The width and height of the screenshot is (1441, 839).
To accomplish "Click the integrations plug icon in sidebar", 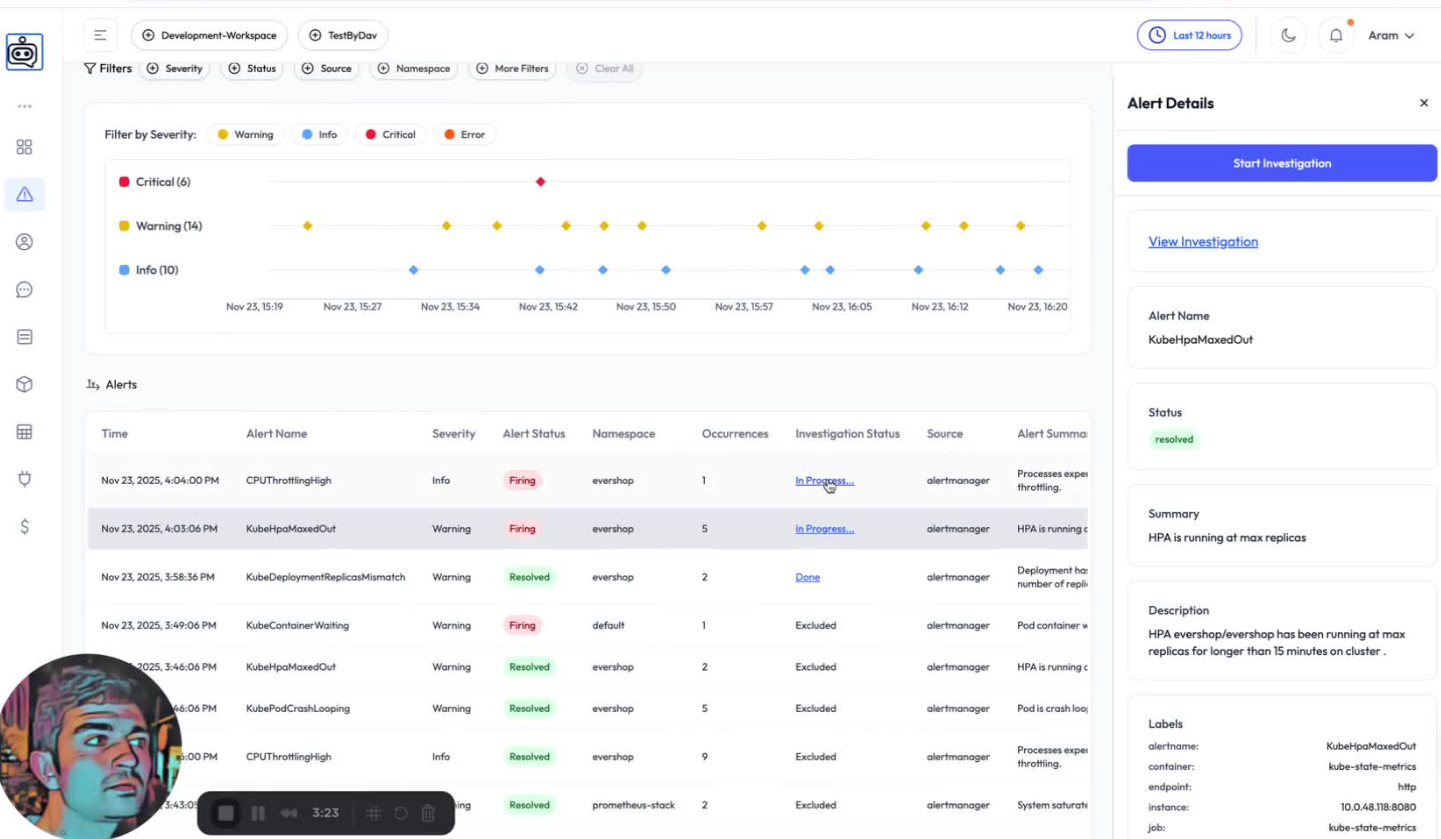I will coord(25,479).
